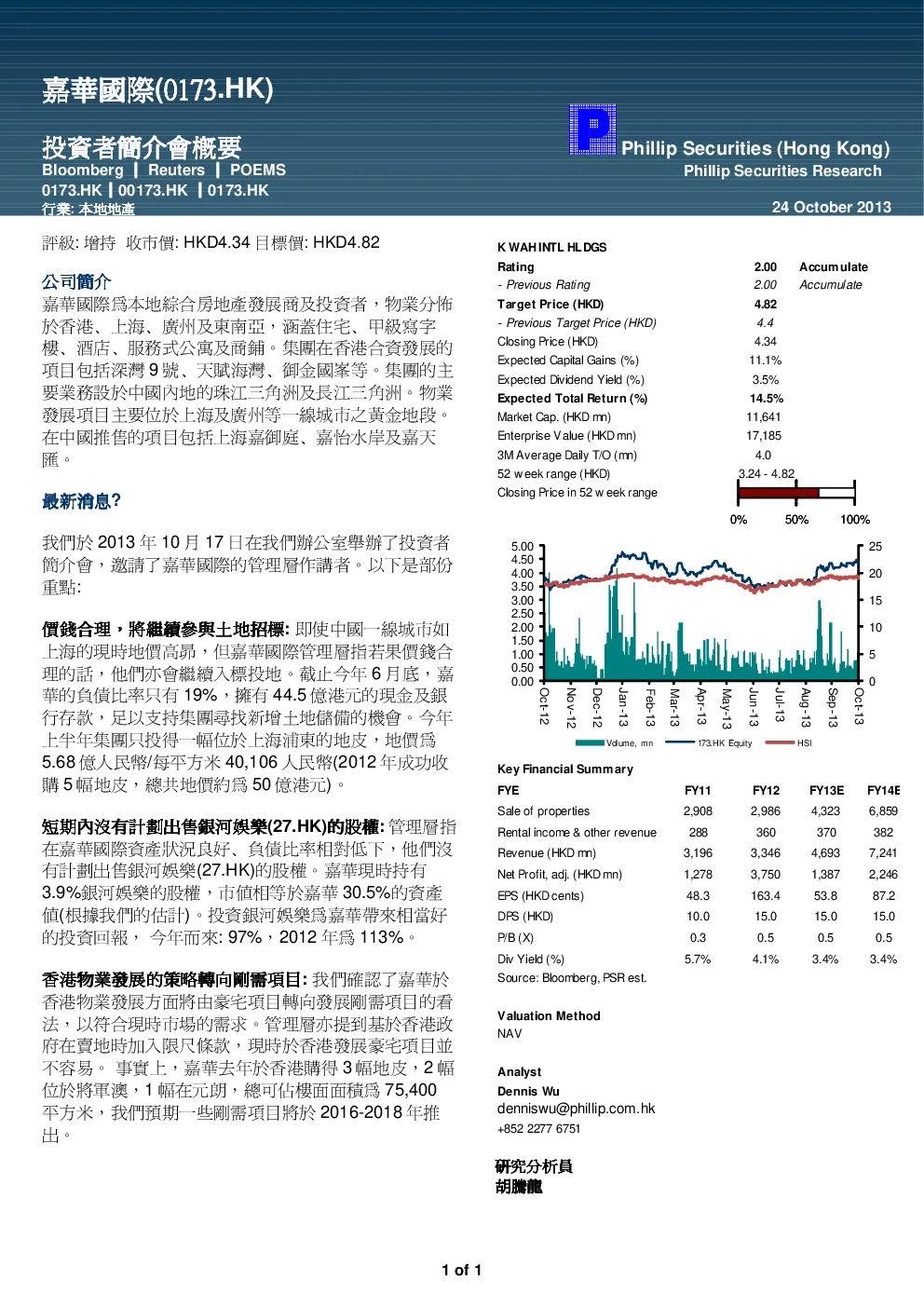
Task: Click the FY11 Div Yield value 5.7%
Action: [x=698, y=960]
